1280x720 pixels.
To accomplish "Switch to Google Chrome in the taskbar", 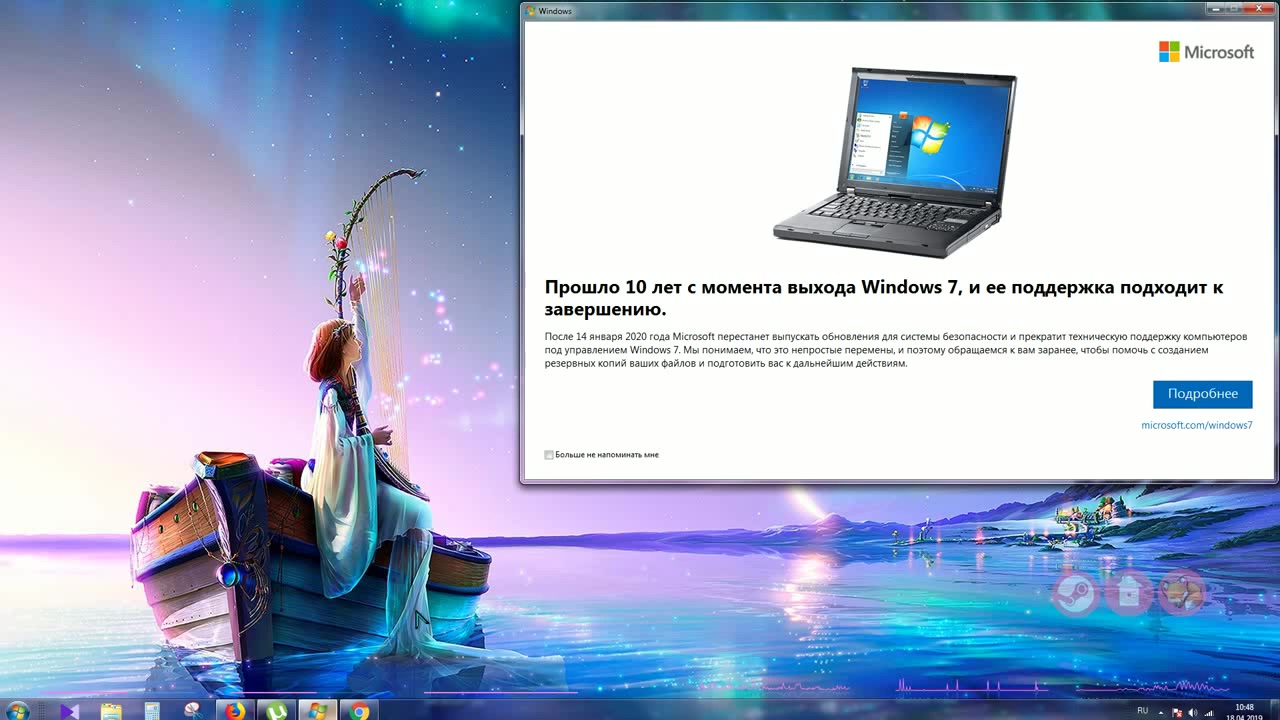I will click(359, 711).
